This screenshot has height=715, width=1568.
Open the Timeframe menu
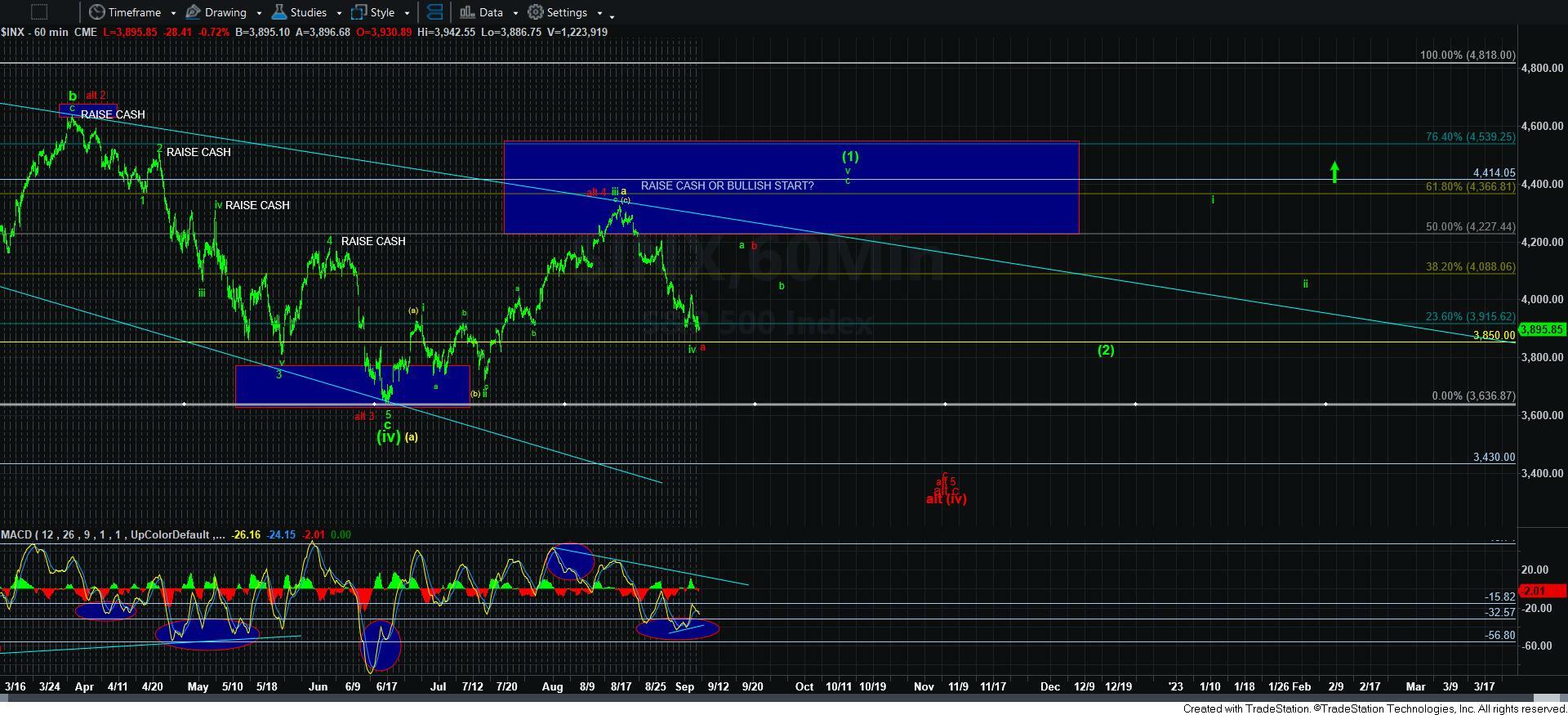click(133, 12)
